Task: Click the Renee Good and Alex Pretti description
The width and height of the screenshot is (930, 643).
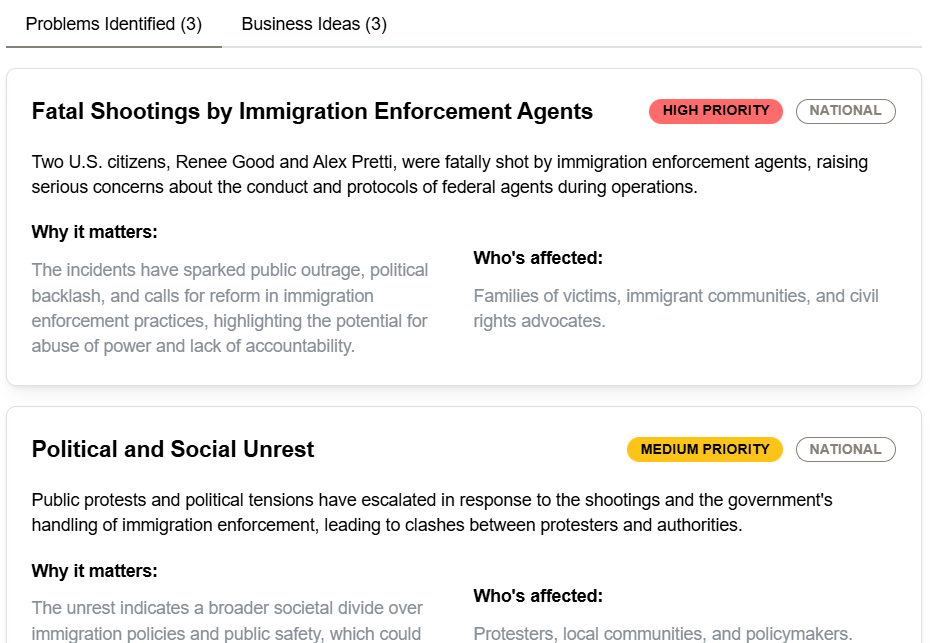Action: pyautogui.click(x=449, y=174)
